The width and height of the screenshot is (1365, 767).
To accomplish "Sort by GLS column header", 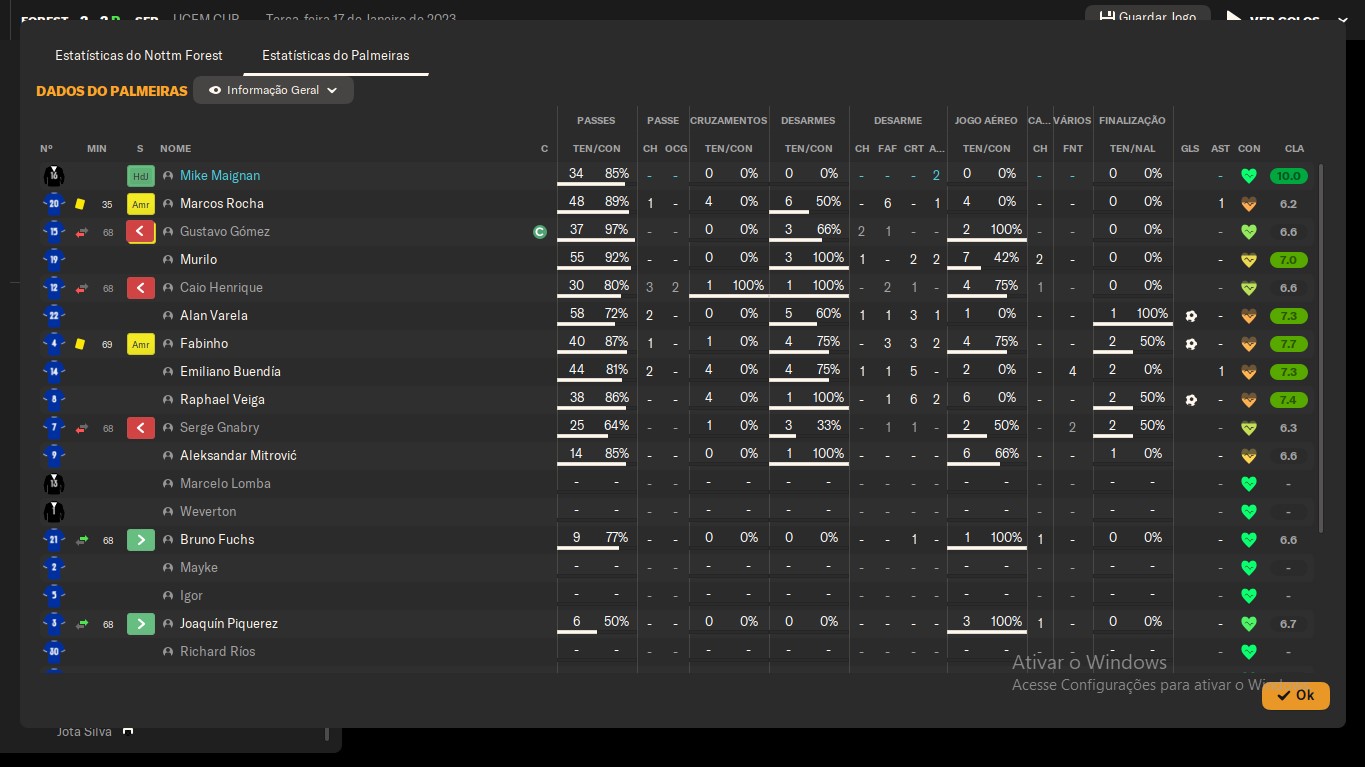I will 1190,148.
